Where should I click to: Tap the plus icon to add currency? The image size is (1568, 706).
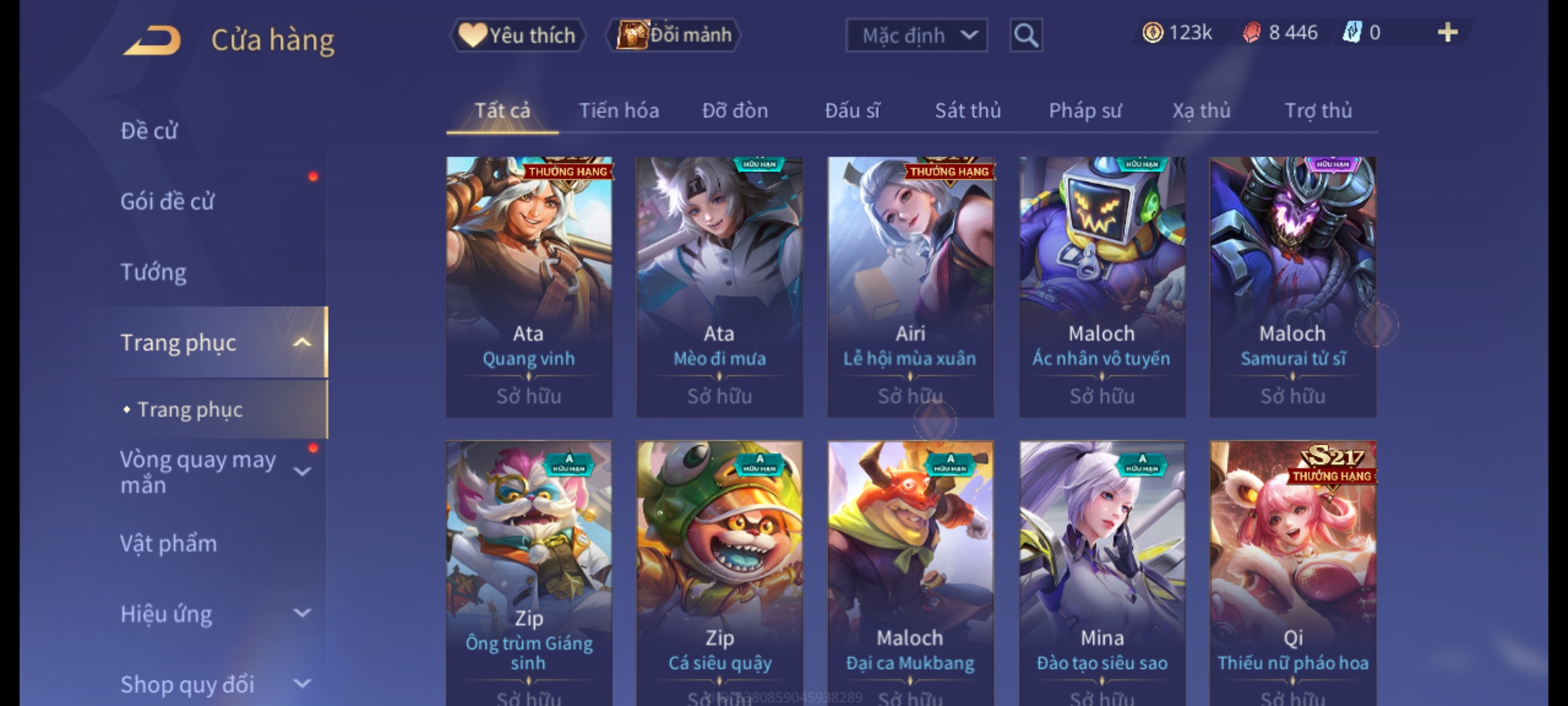[1447, 32]
